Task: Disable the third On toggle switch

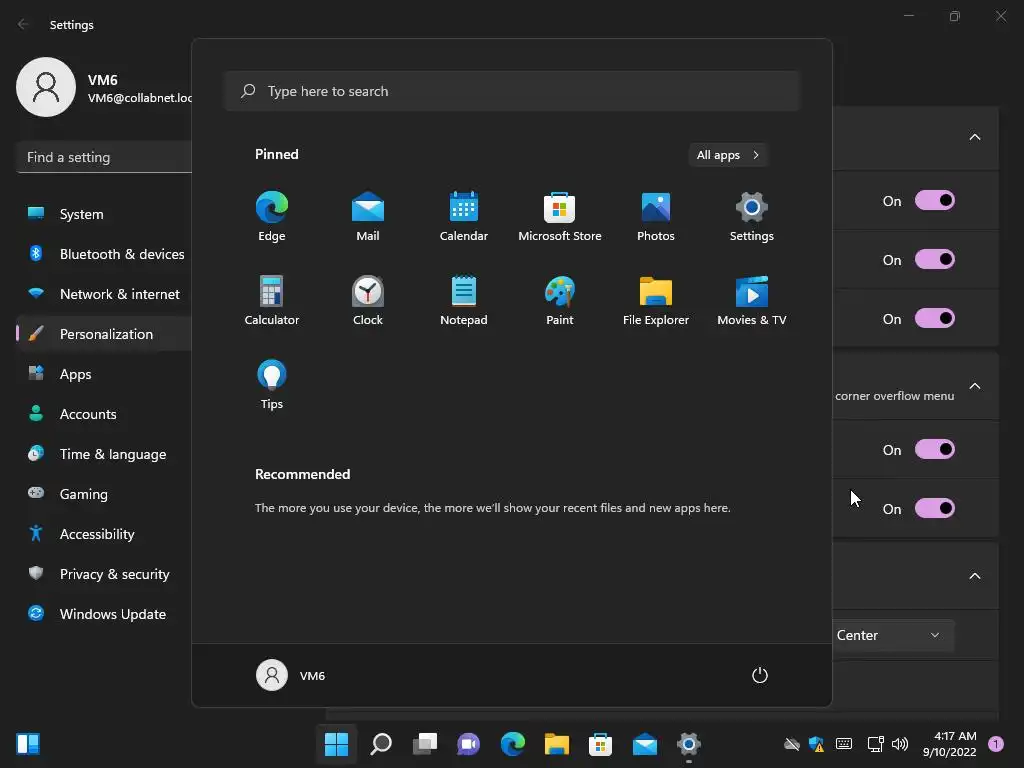Action: [935, 318]
